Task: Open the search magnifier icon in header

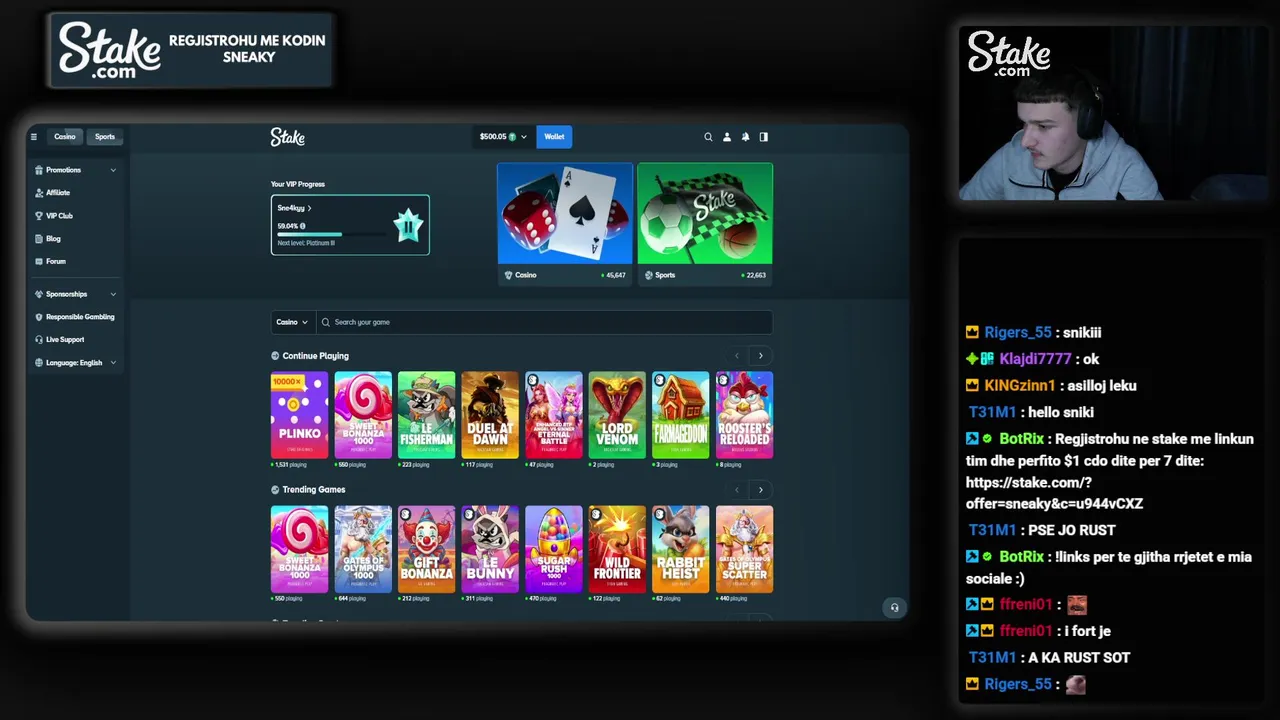Action: point(708,137)
